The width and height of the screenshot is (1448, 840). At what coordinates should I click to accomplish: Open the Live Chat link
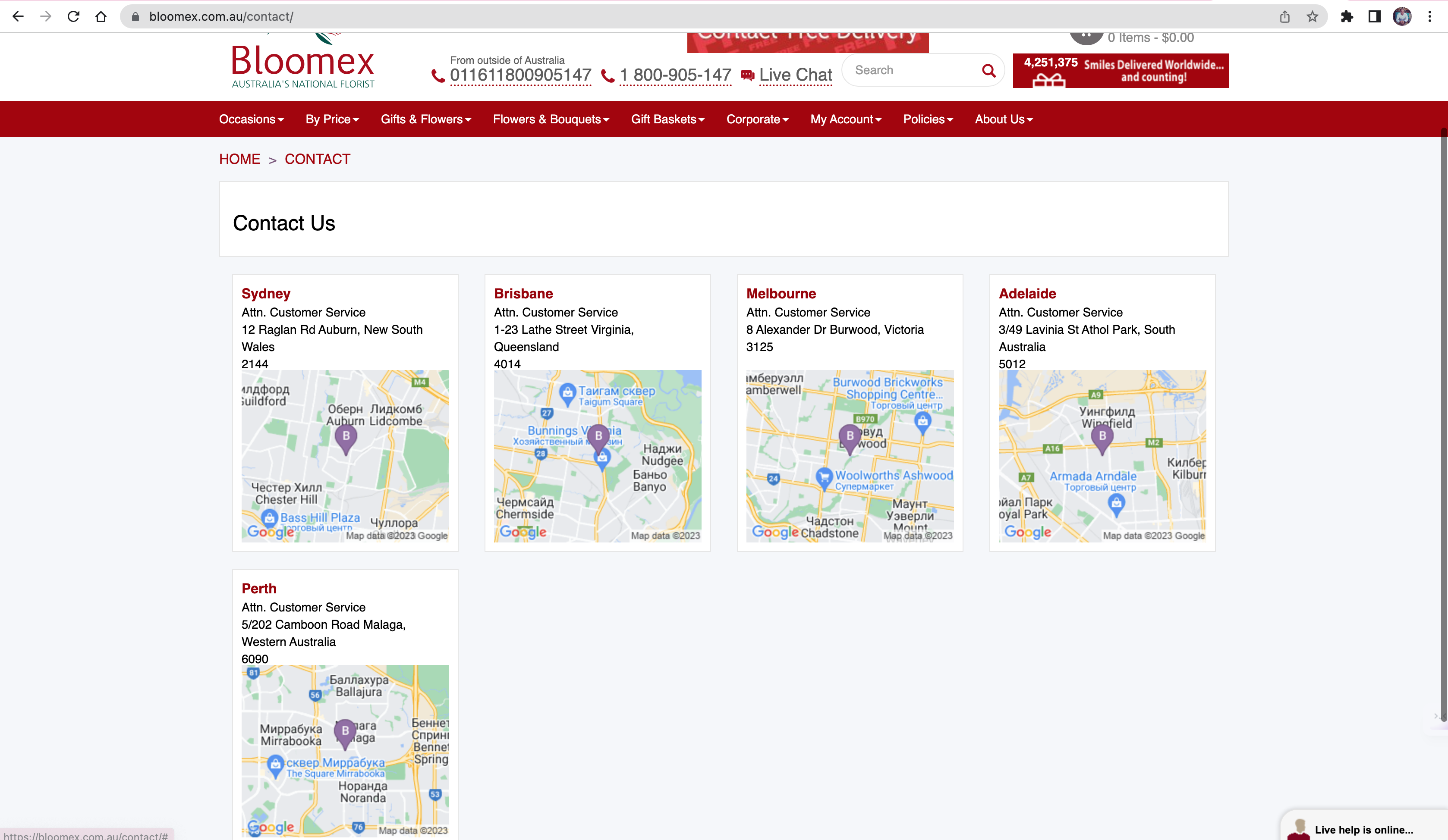pyautogui.click(x=795, y=75)
